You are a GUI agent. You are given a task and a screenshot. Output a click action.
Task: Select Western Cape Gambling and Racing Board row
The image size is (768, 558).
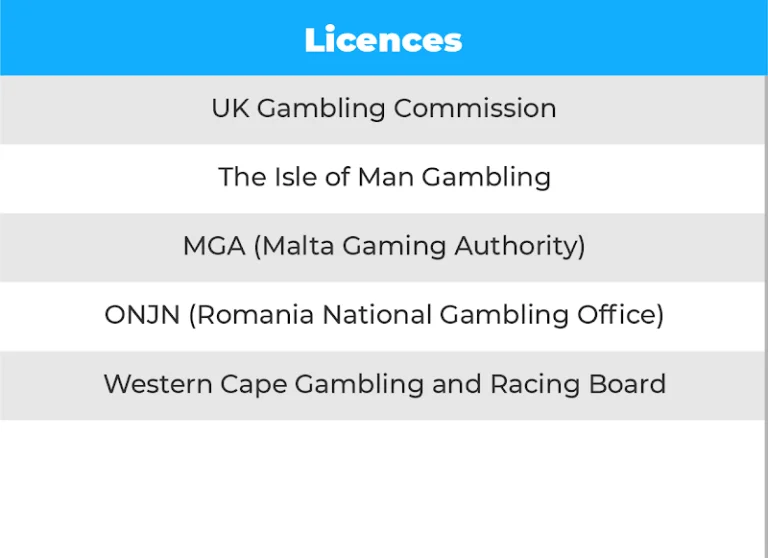click(383, 386)
